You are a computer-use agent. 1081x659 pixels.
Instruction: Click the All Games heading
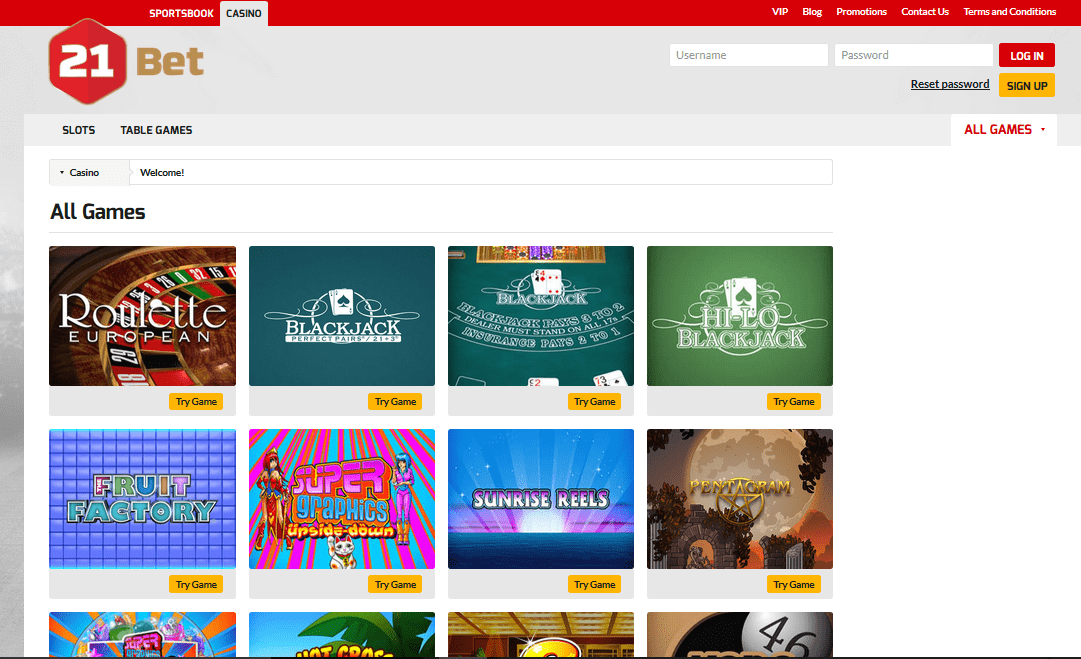tap(98, 212)
